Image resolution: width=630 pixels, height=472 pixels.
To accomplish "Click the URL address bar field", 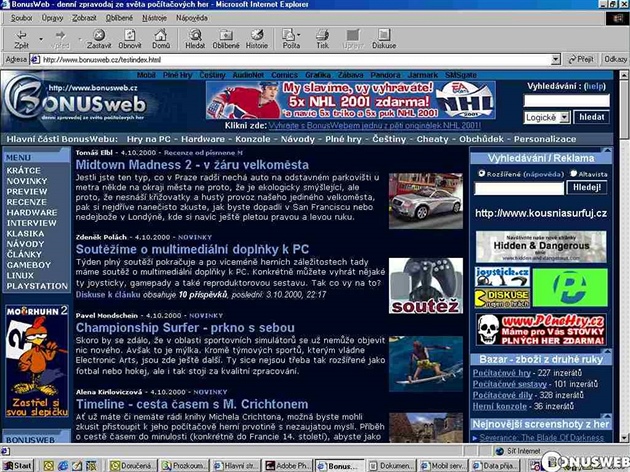I will [296, 59].
